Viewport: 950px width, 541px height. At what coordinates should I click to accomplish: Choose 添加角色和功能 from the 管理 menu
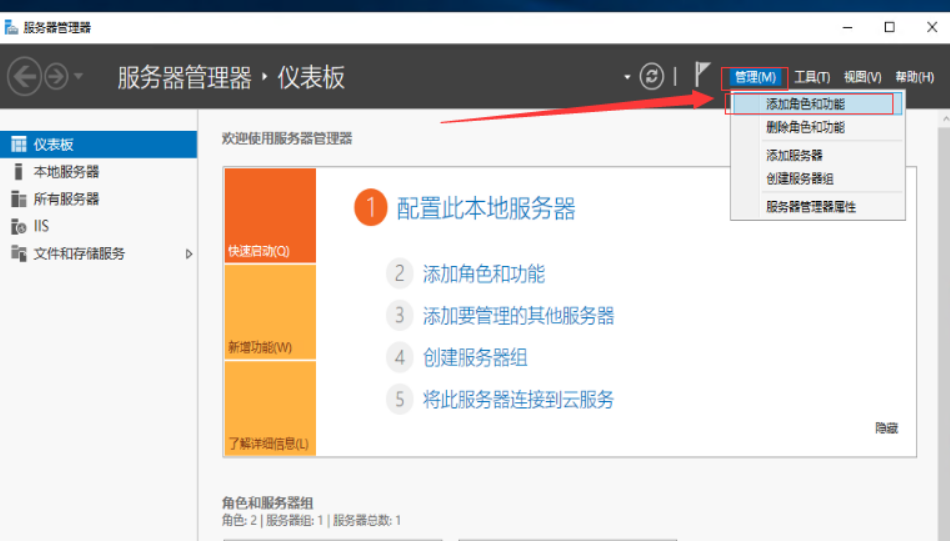[805, 104]
